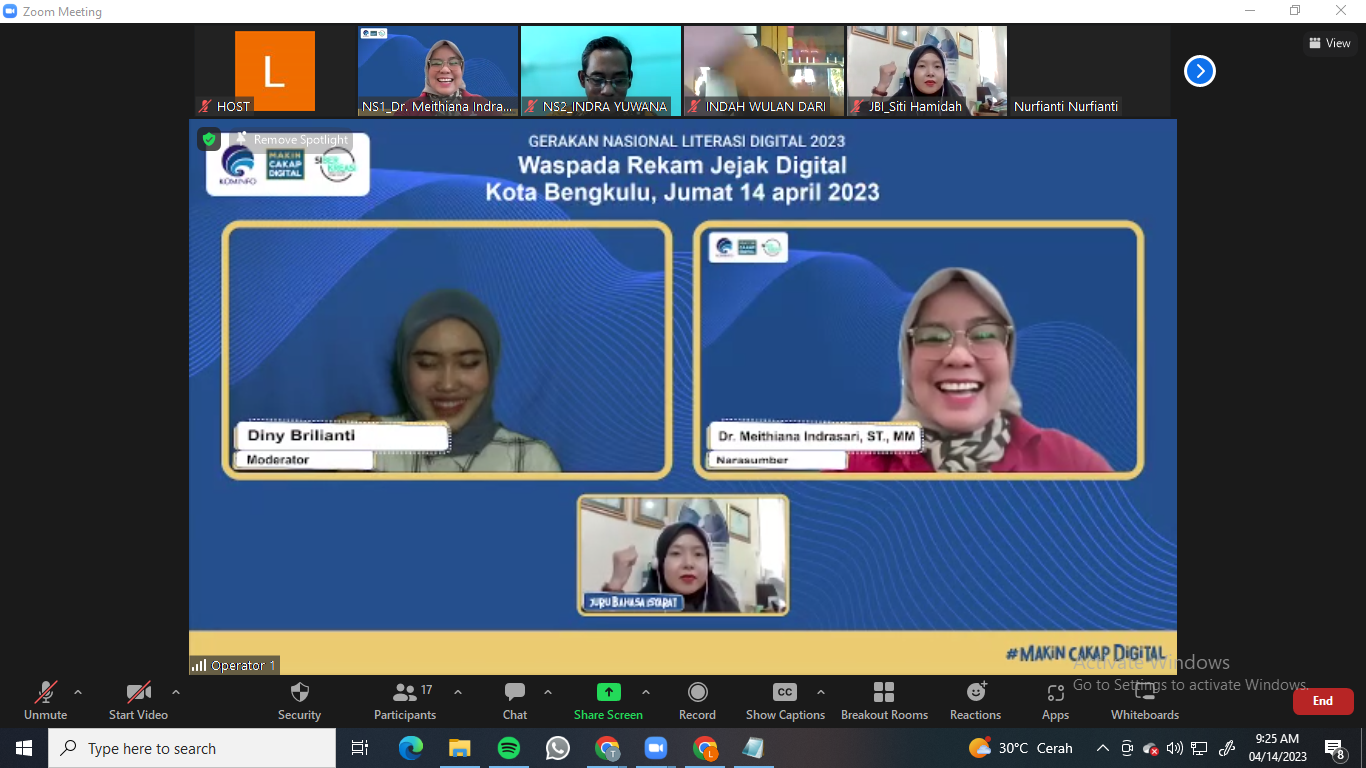This screenshot has width=1366, height=768.
Task: Unmute the microphone in Zoom toolbar
Action: coord(45,700)
